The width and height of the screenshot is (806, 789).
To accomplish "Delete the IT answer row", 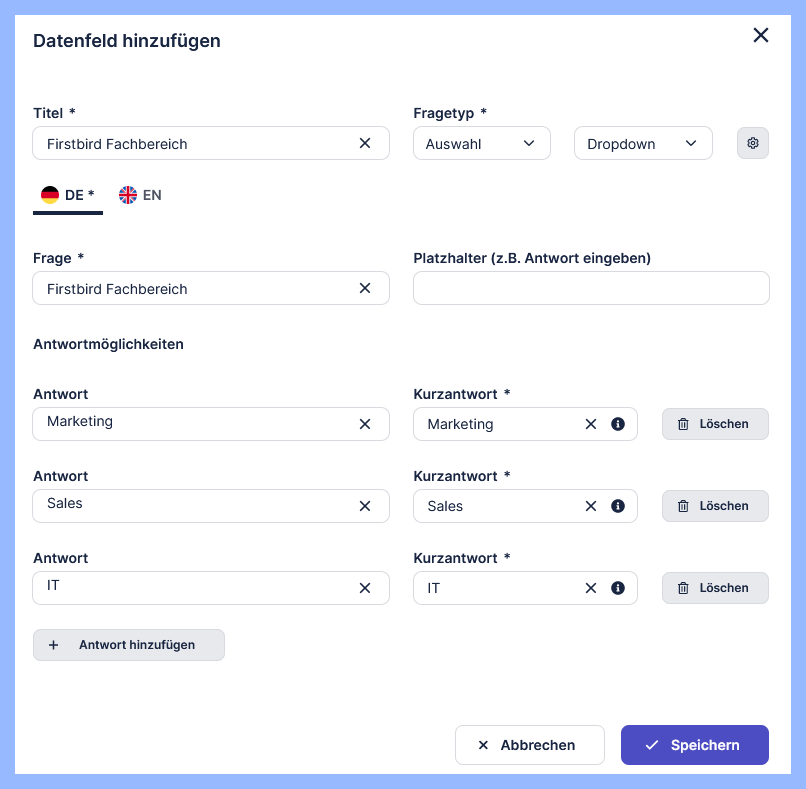I will (x=715, y=588).
